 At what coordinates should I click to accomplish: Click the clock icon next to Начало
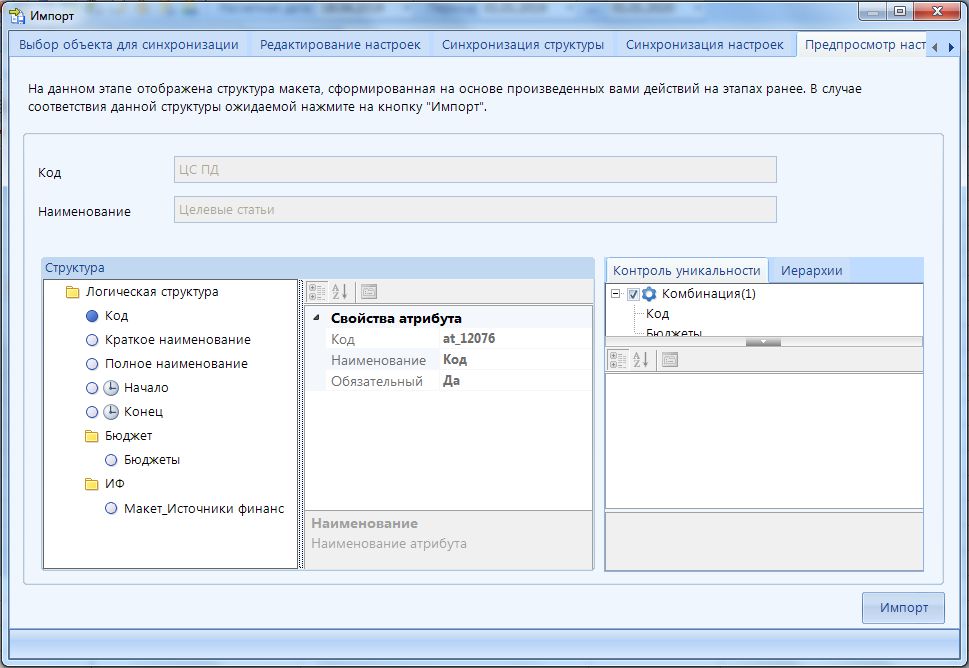[x=111, y=388]
